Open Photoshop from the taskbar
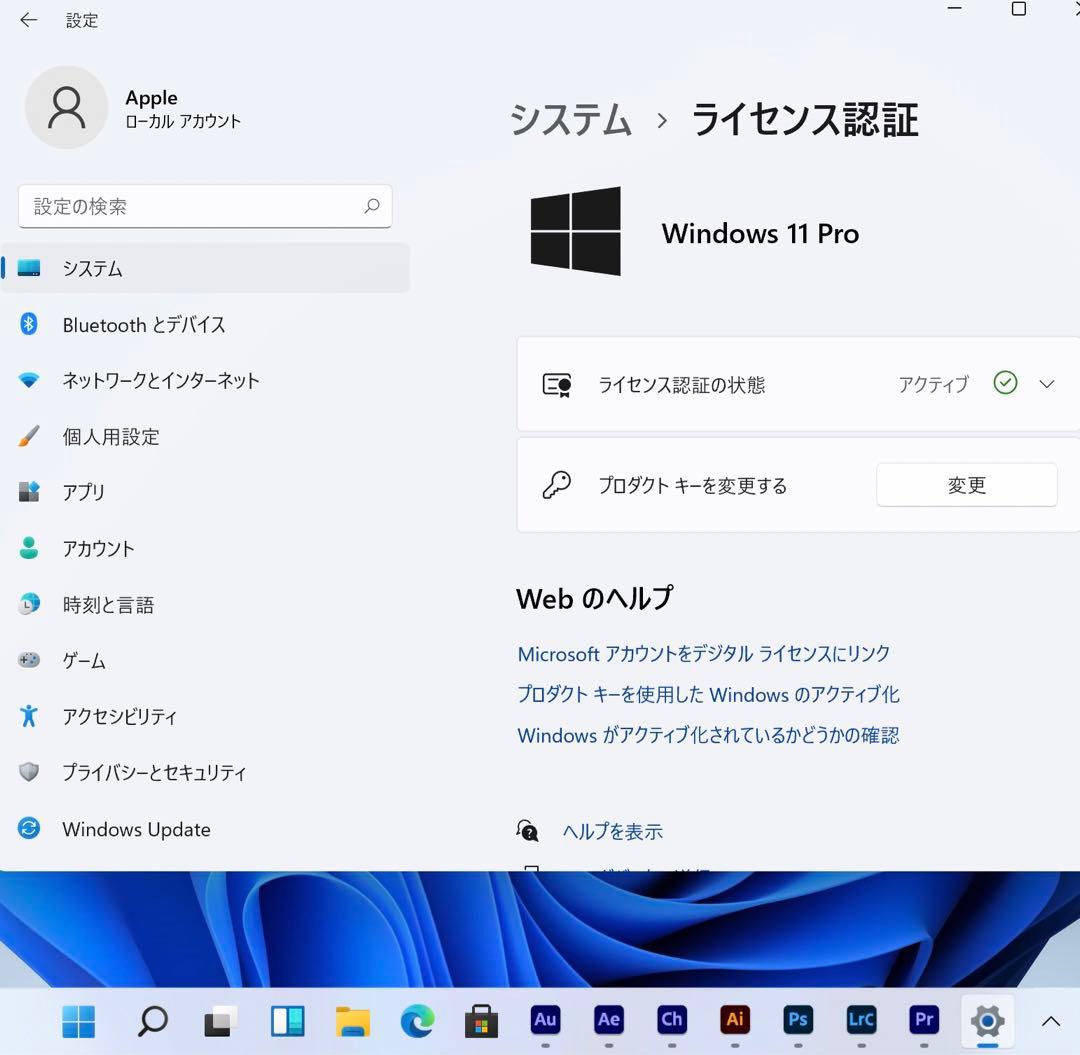Image resolution: width=1080 pixels, height=1055 pixels. [x=798, y=1020]
